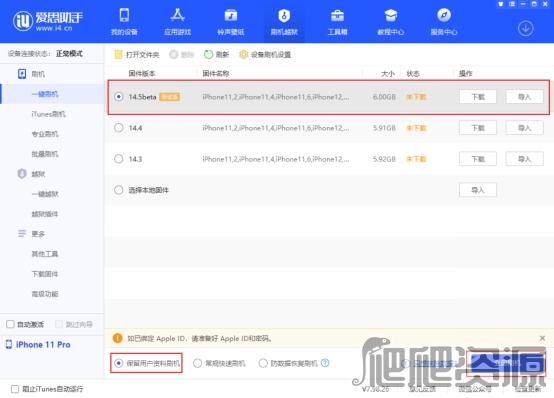Select 批量刷机 in the sidebar

[45, 154]
